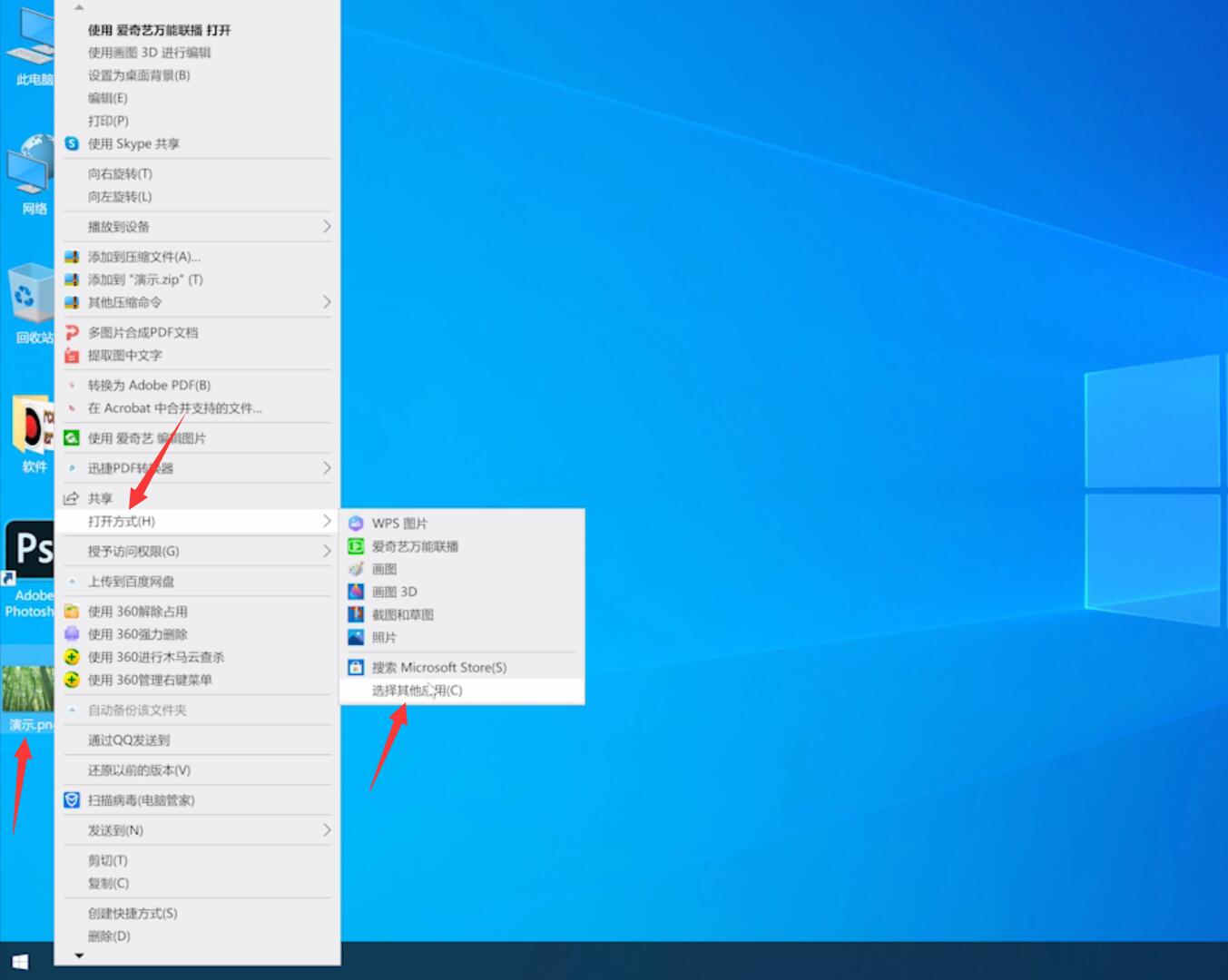The image size is (1228, 980).
Task: Choose 还原以前的版本(V)
Action: click(x=139, y=770)
